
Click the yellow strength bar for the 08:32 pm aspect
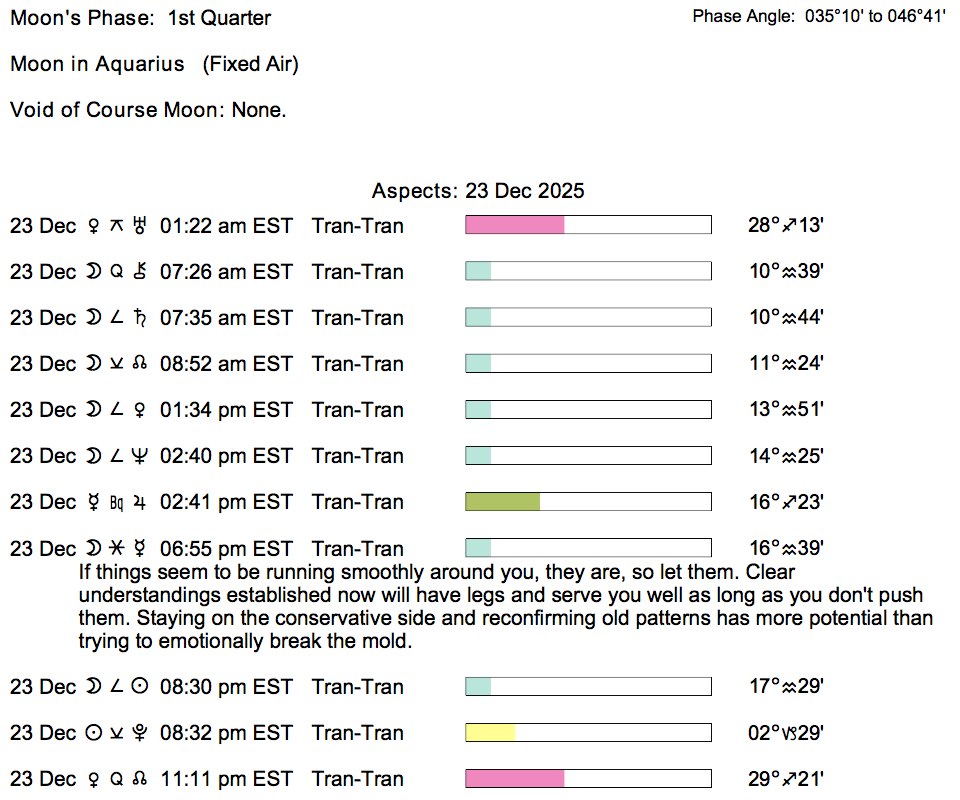pos(491,733)
